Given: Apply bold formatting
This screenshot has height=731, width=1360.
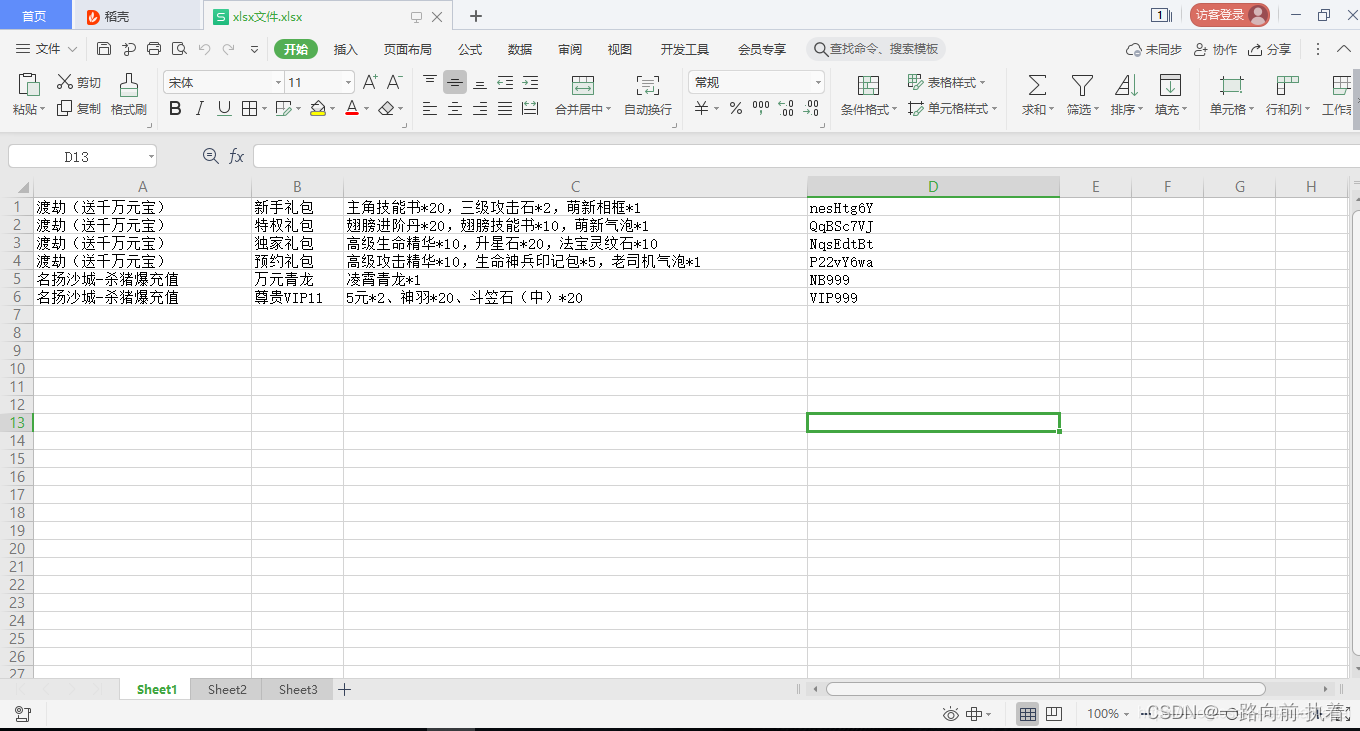Looking at the screenshot, I should tap(175, 108).
